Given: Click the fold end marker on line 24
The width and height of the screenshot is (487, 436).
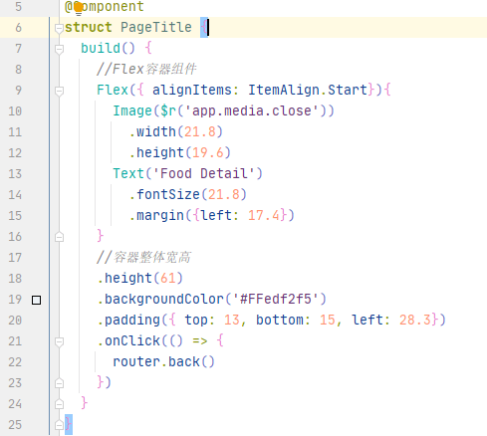Looking at the screenshot, I should (59, 404).
